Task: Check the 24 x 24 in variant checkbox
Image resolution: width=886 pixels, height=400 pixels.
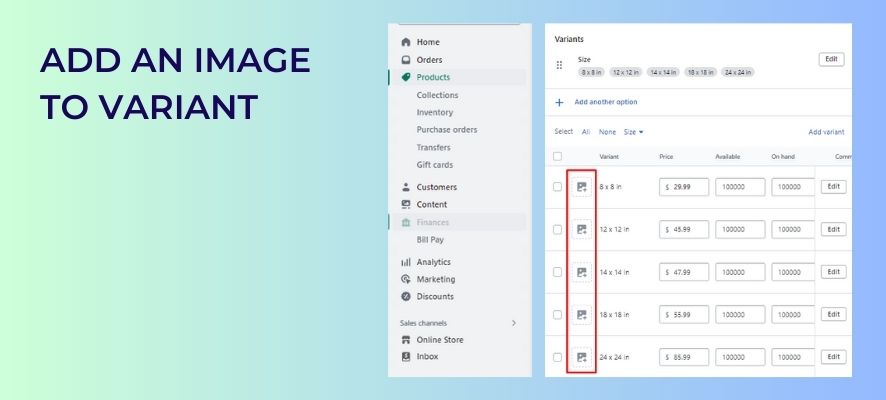Action: (558, 357)
